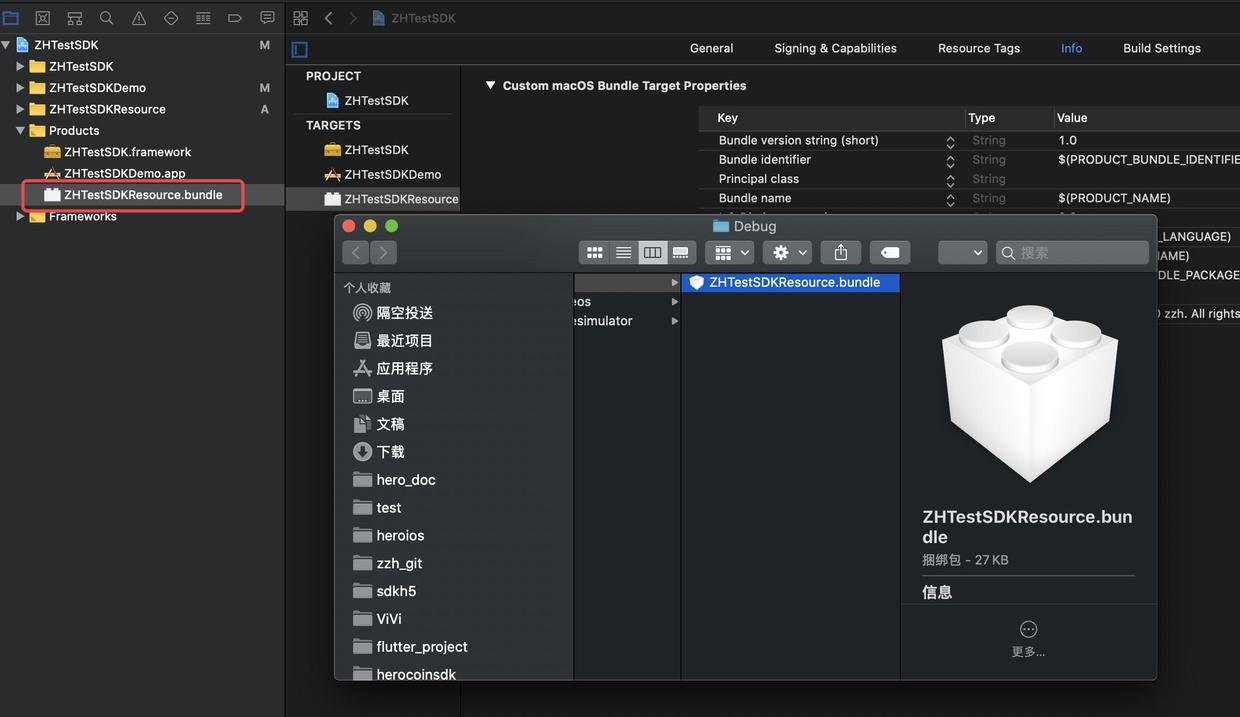Screen dimensions: 1240x717
Task: Open Finder action gear menu
Action: (x=789, y=252)
